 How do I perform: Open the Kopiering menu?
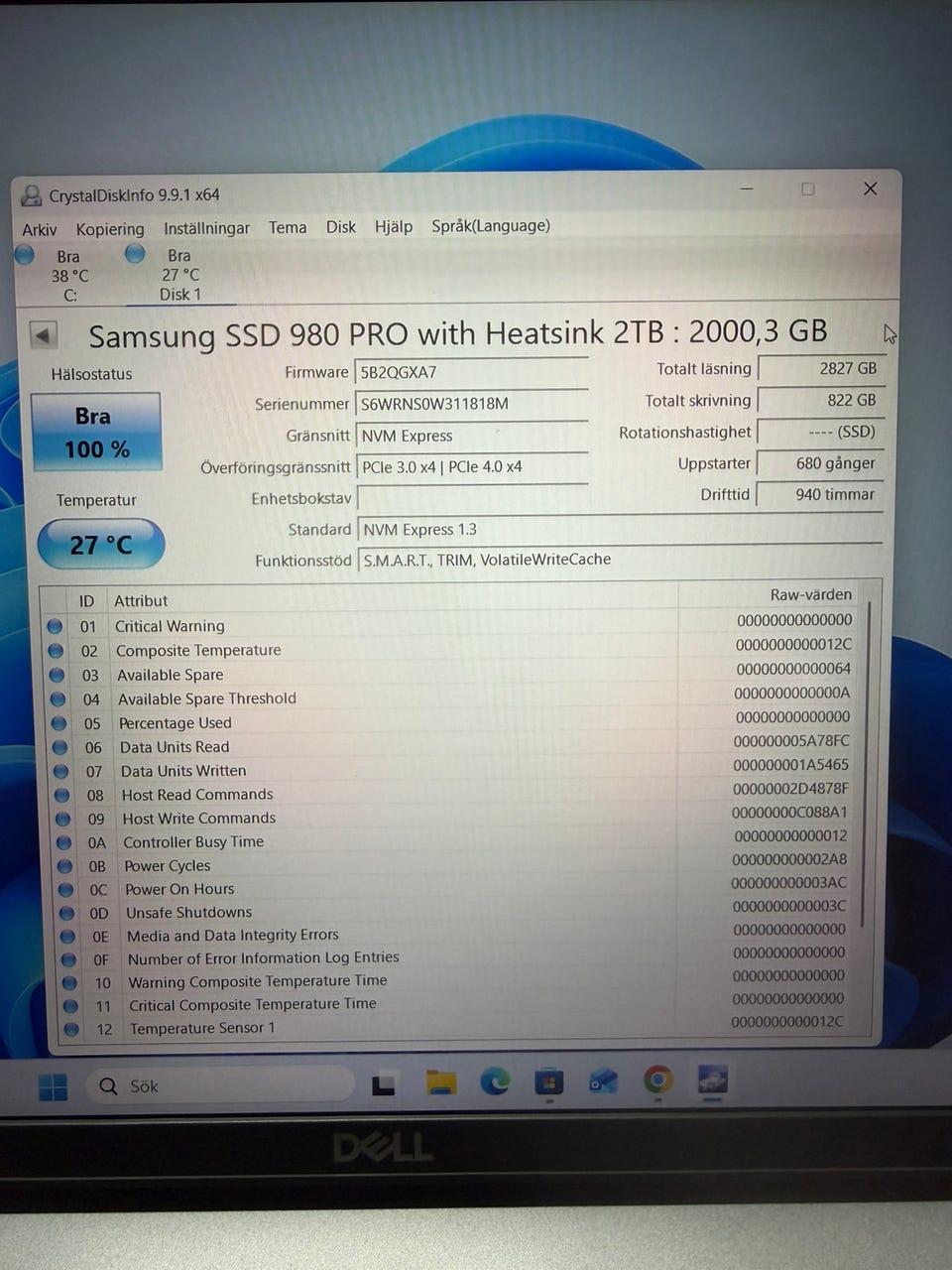110,229
